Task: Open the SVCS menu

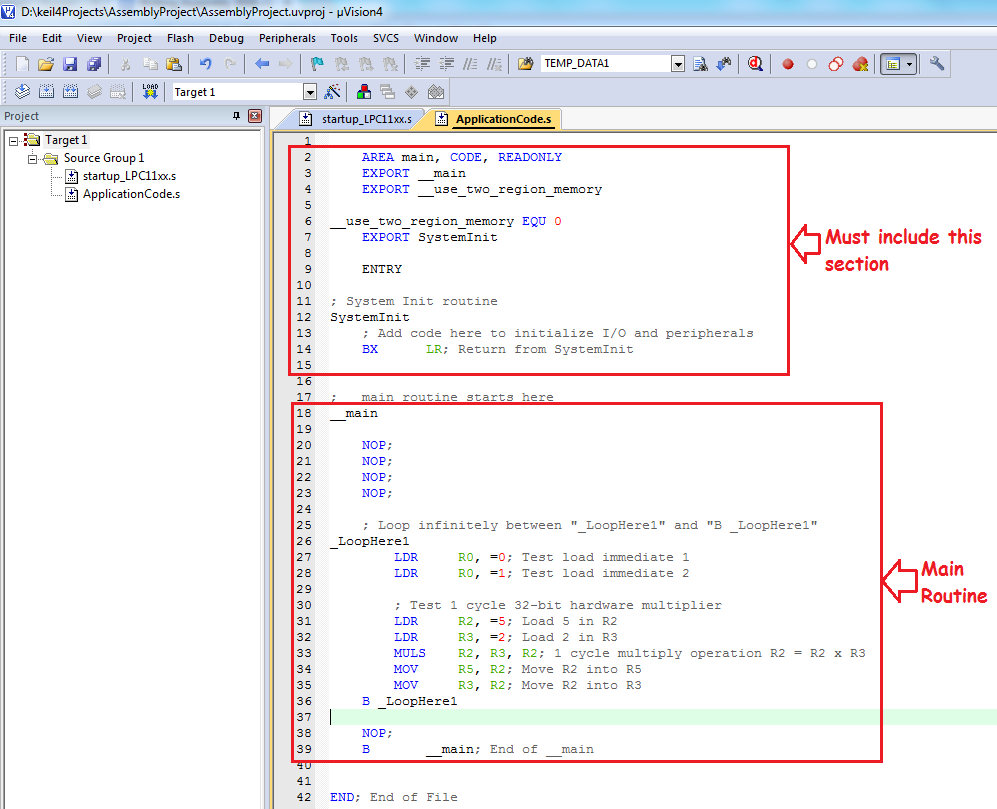Action: click(386, 38)
